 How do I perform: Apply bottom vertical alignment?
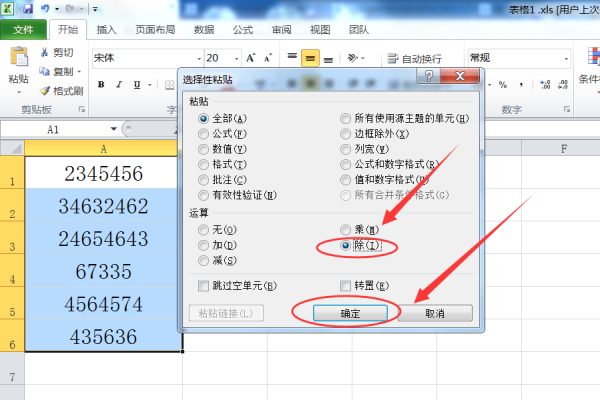pos(328,59)
